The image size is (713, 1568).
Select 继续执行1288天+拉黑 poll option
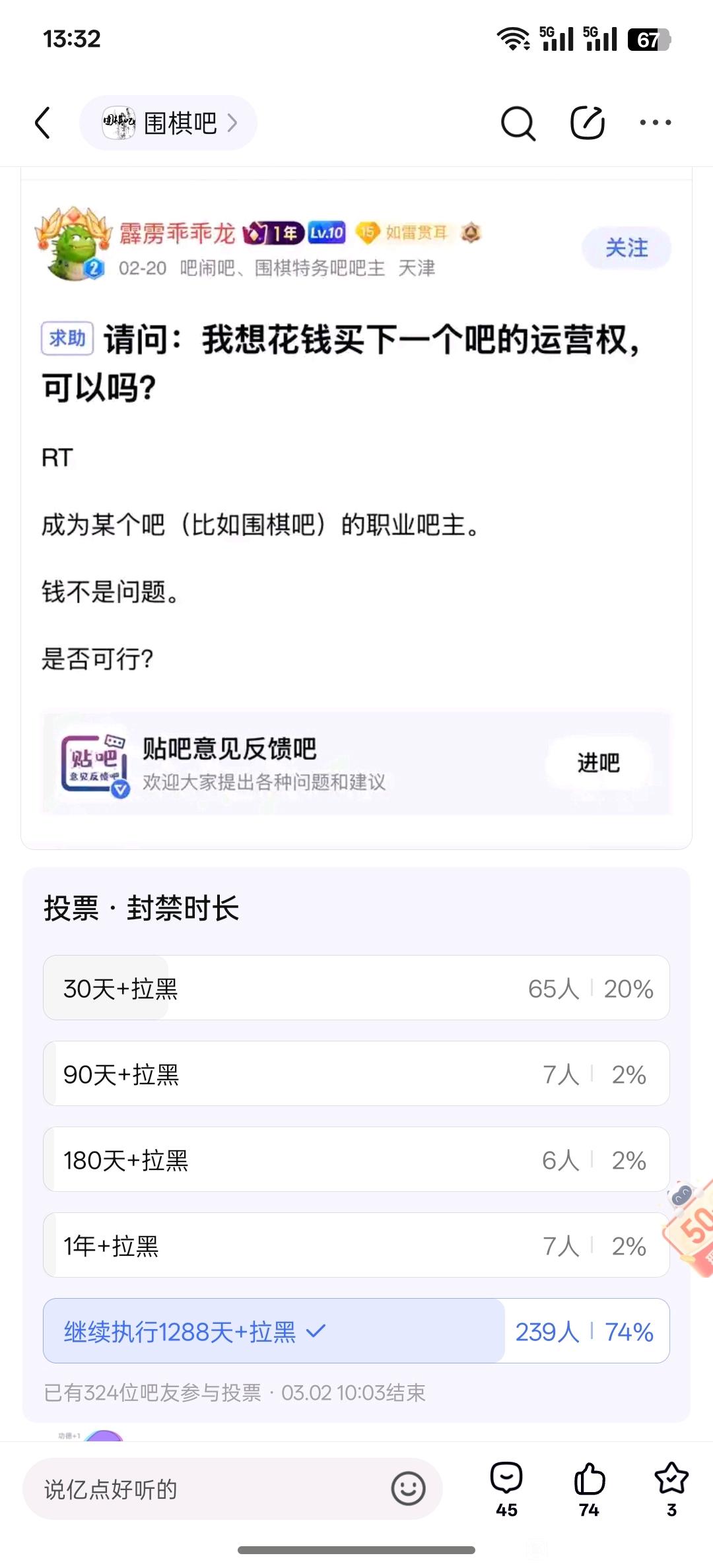[x=356, y=1331]
